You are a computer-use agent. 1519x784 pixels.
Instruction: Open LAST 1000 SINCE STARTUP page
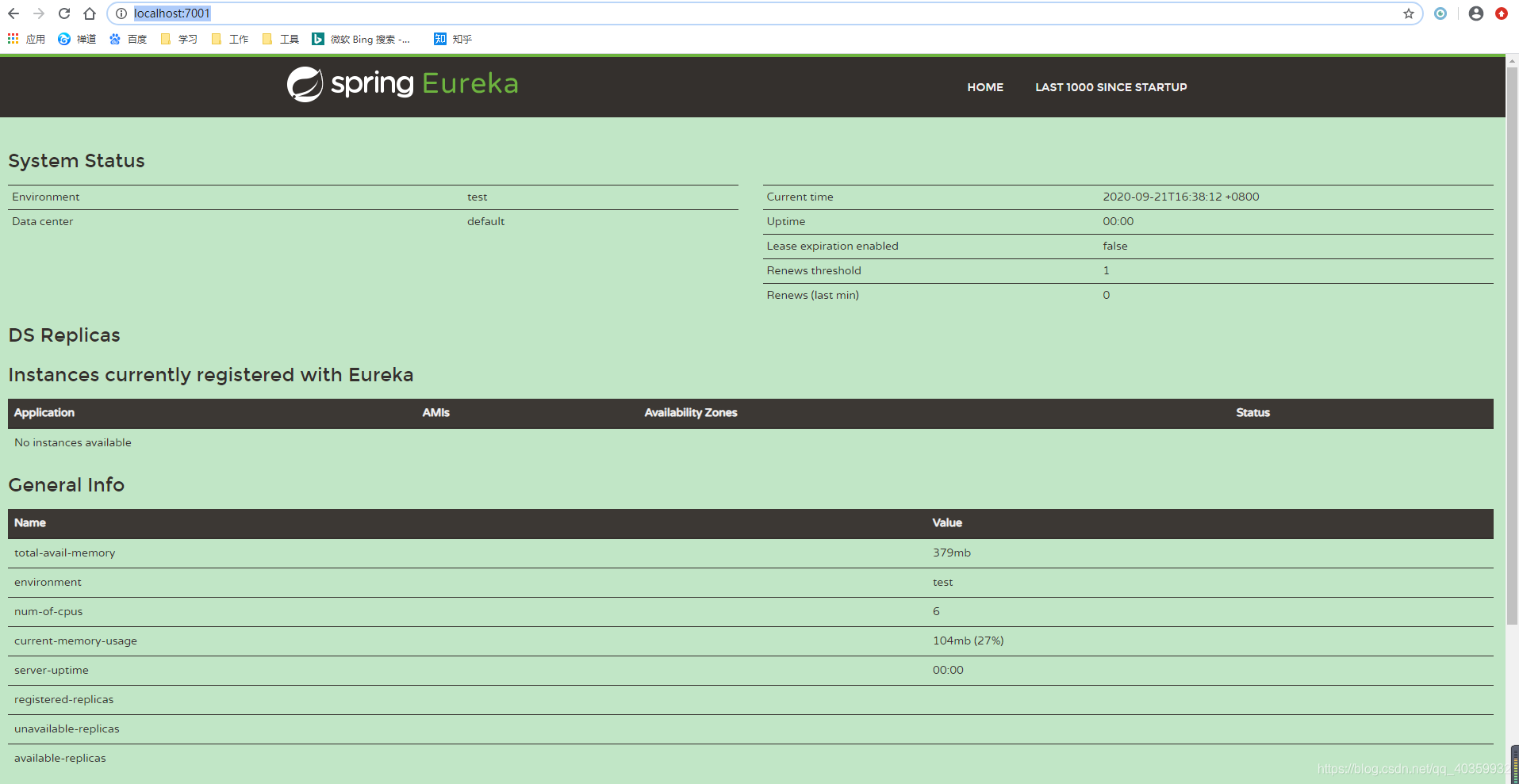click(1110, 87)
